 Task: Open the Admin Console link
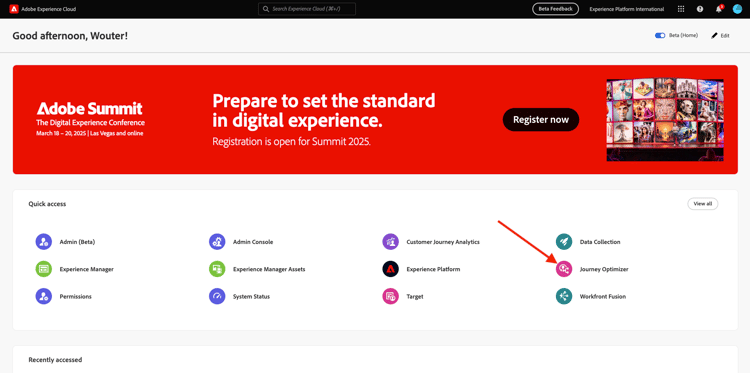[253, 242]
